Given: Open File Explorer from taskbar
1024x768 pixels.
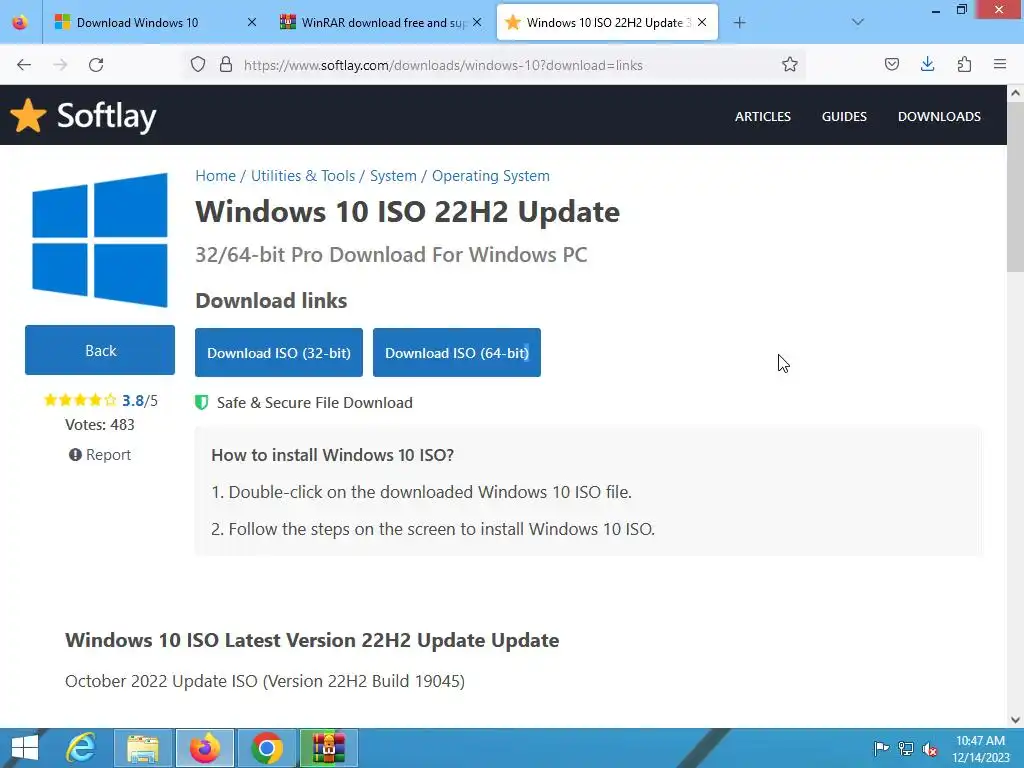Looking at the screenshot, I should pos(143,748).
